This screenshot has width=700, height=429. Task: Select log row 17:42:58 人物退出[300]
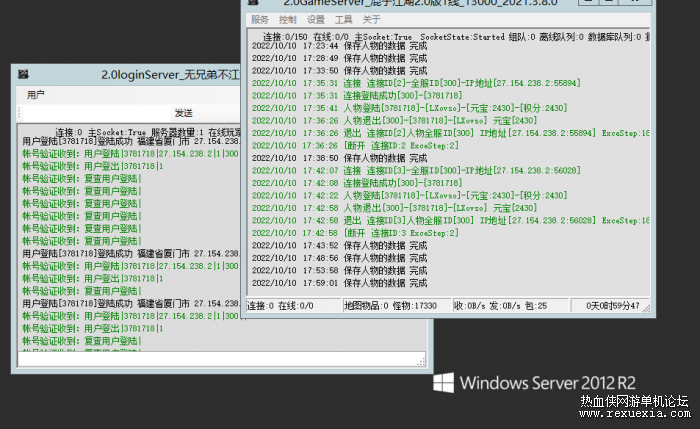click(x=395, y=208)
